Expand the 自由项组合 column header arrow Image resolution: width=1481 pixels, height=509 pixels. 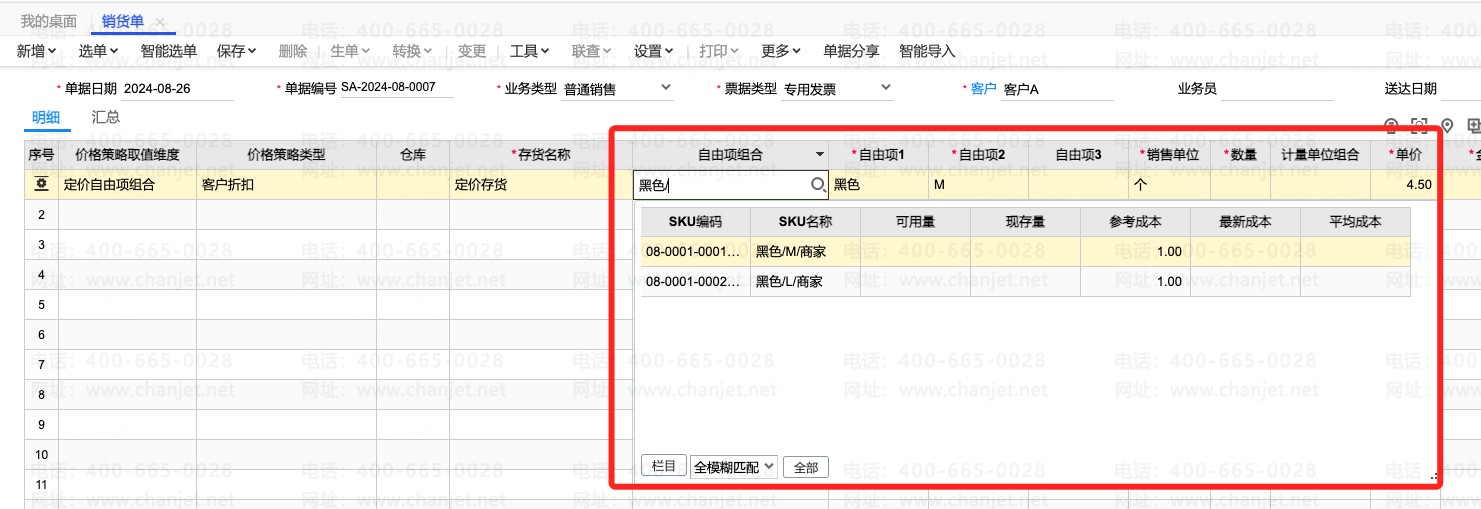point(820,155)
